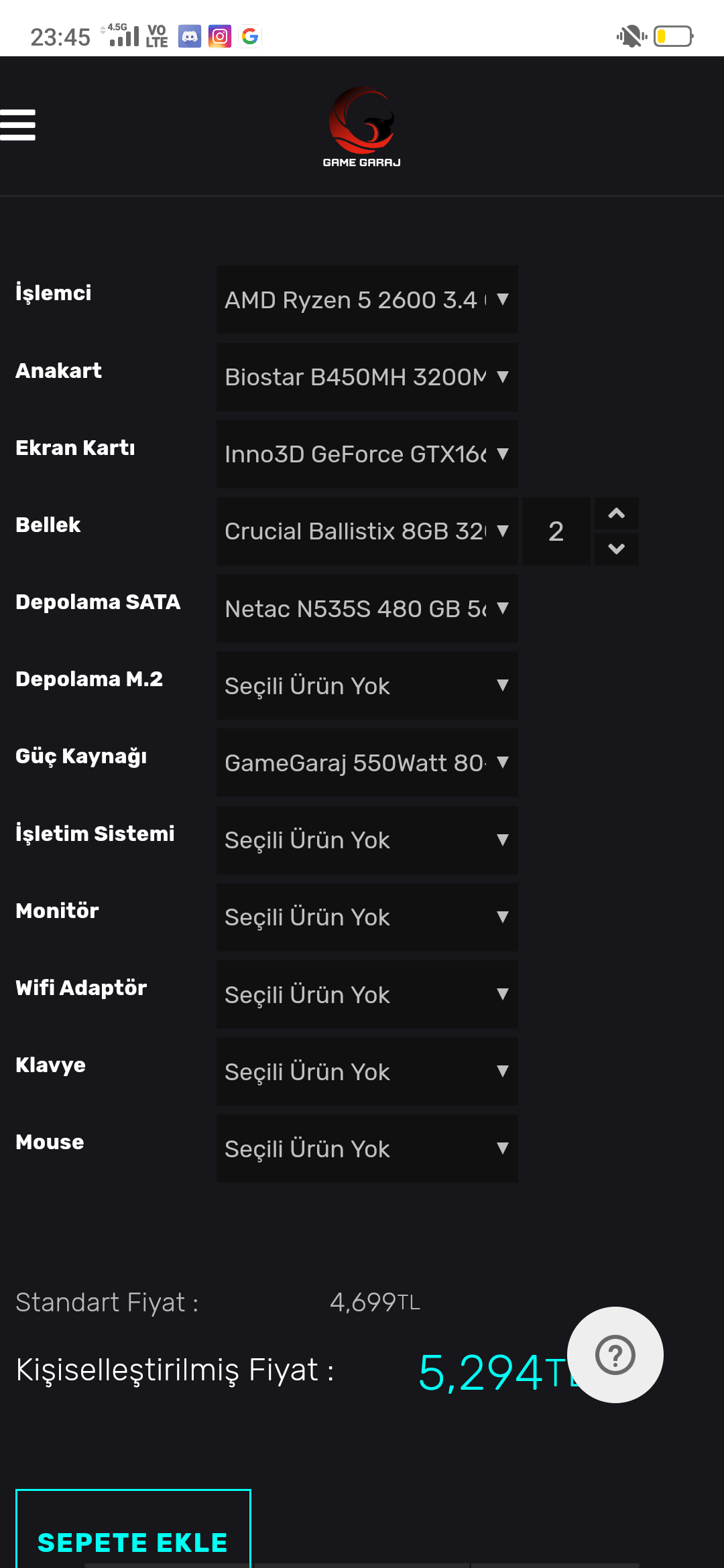Open the help question mark bubble
This screenshot has width=724, height=1568.
615,1354
